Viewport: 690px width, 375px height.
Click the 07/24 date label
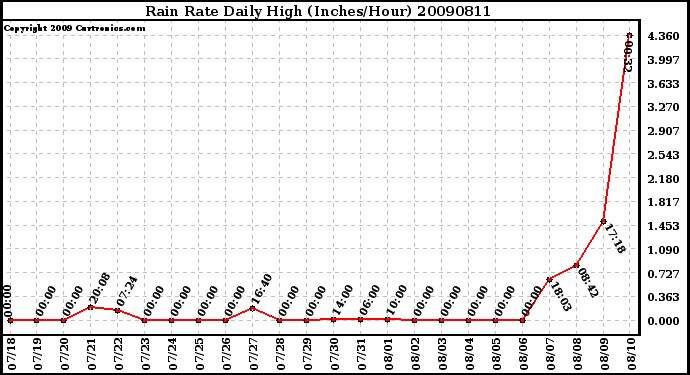tap(172, 354)
